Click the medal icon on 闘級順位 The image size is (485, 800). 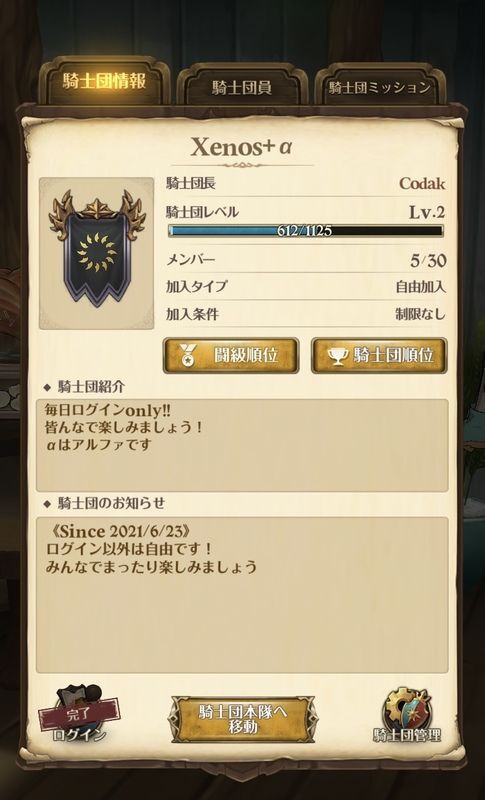coord(189,356)
